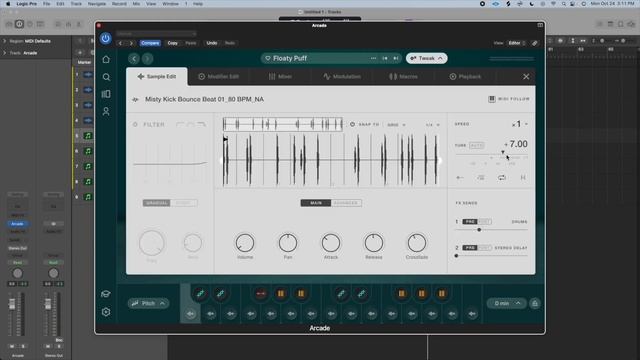The height and width of the screenshot is (360, 640).
Task: Click the Tune value +7.00
Action: [516, 144]
